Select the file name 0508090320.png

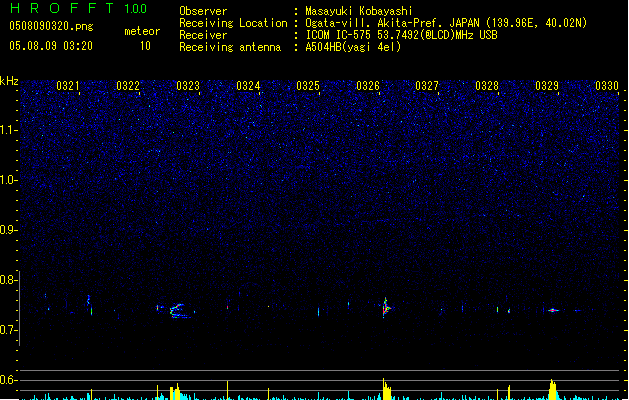click(51, 26)
